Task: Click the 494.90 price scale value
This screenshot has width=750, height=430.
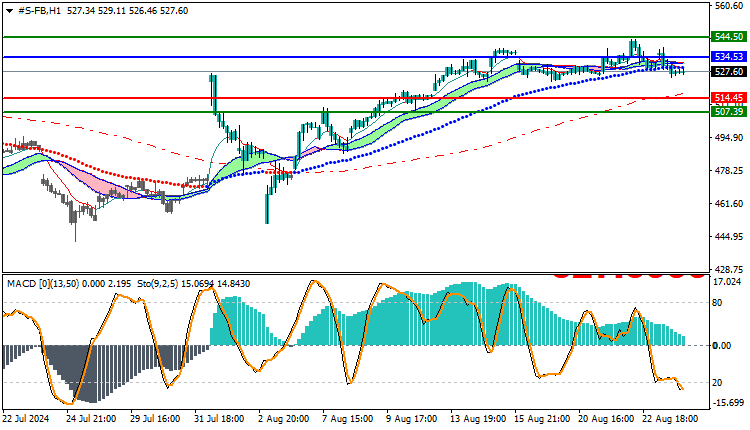Action: tap(728, 138)
